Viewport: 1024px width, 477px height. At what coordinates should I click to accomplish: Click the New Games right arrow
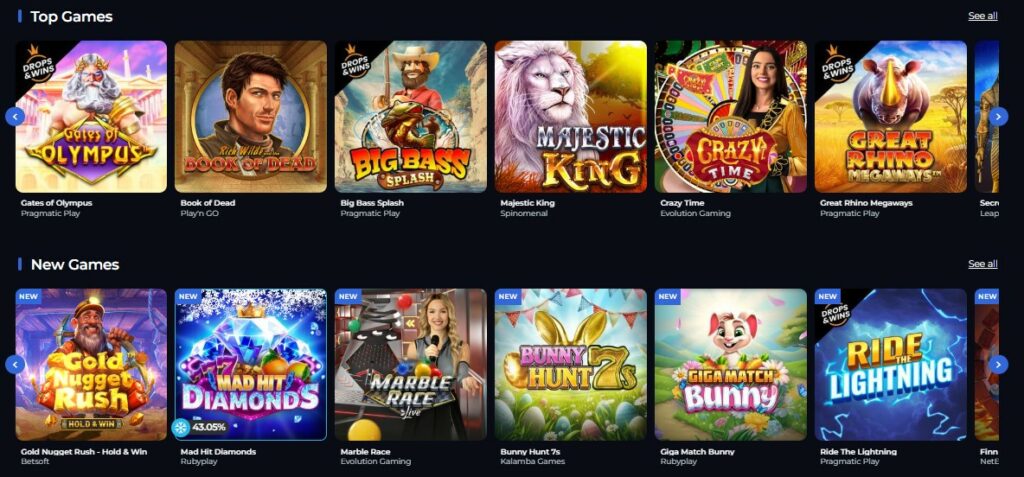[x=998, y=364]
